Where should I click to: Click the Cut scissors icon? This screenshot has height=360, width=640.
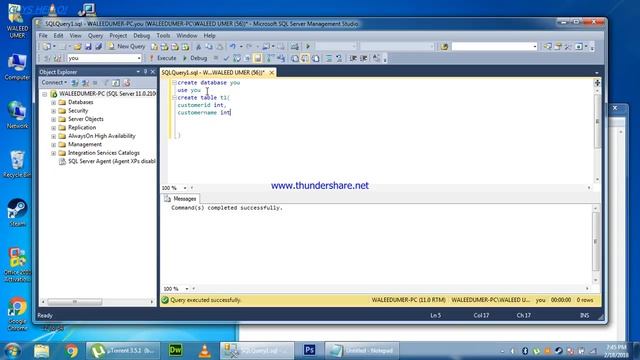coord(199,47)
